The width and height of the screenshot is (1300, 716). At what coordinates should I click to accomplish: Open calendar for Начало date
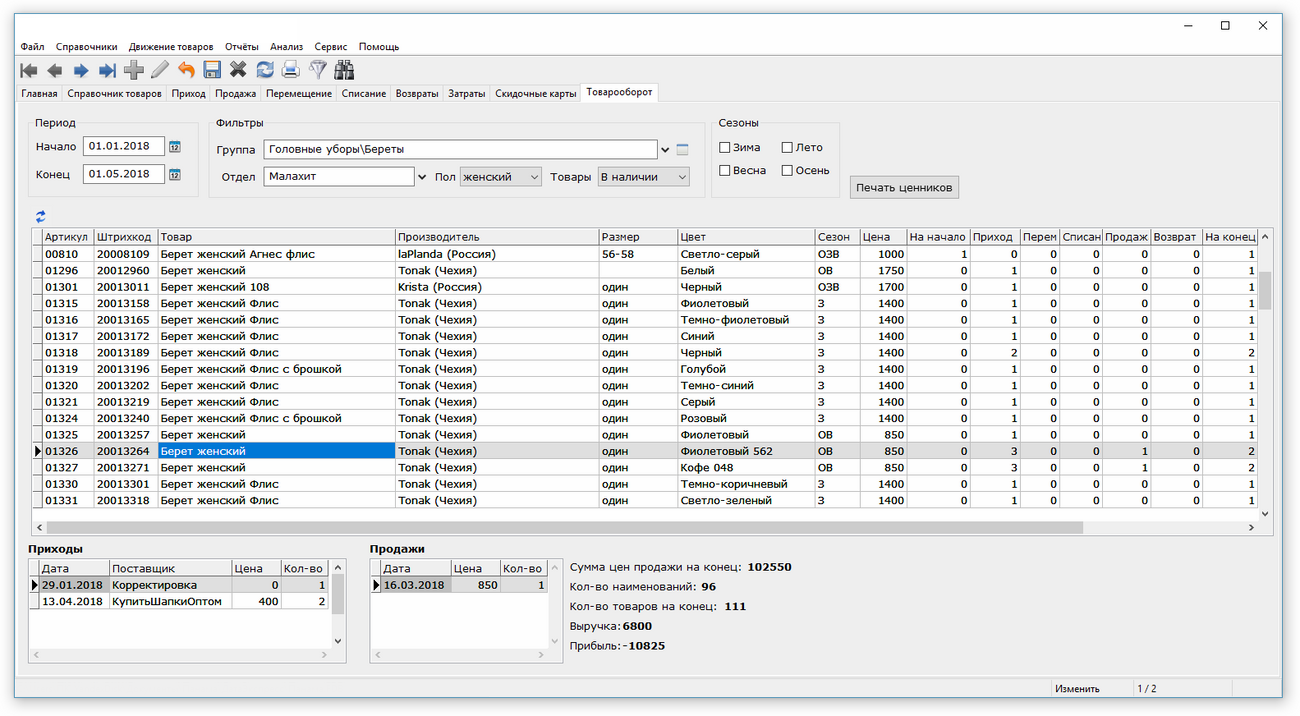(175, 147)
